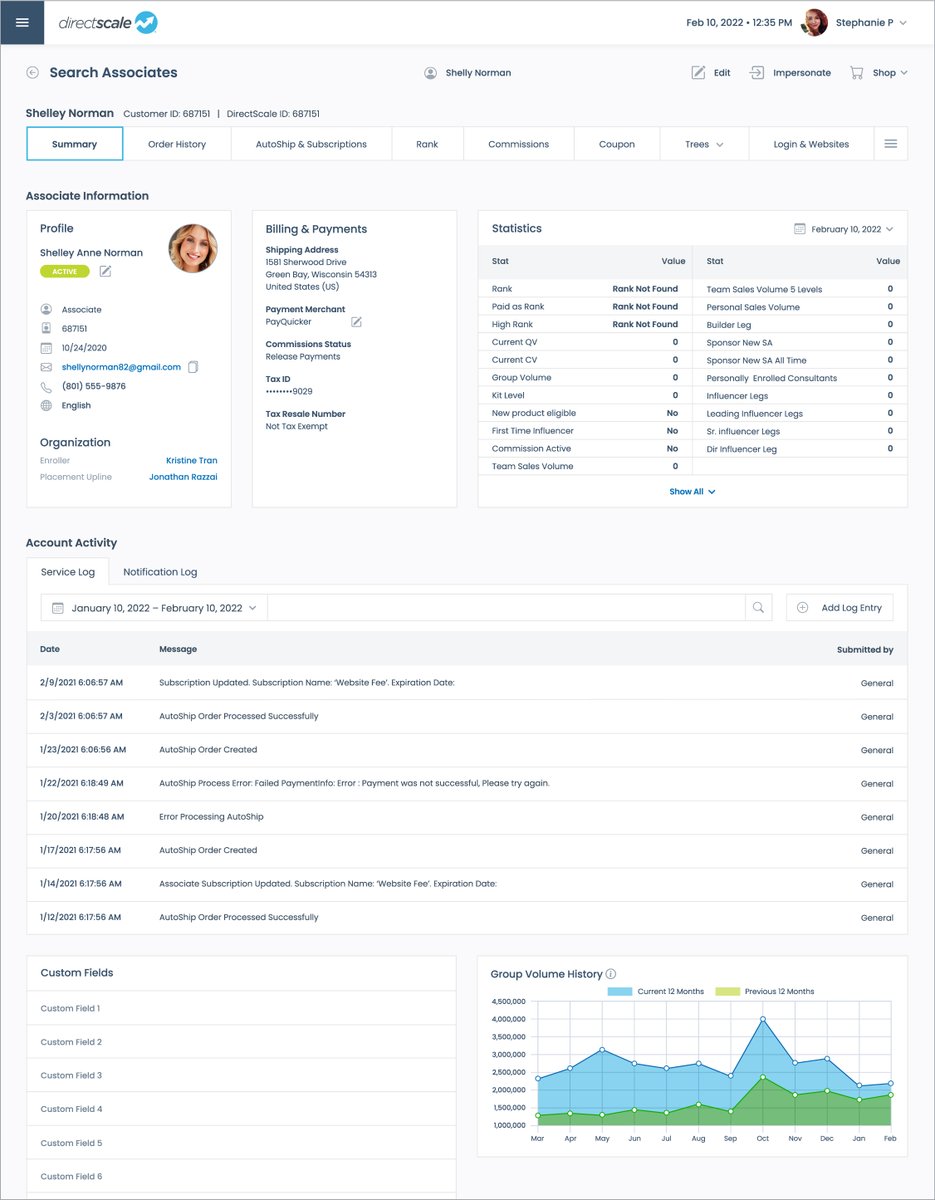
Task: Open the hamburger main menu
Action: (x=22, y=22)
